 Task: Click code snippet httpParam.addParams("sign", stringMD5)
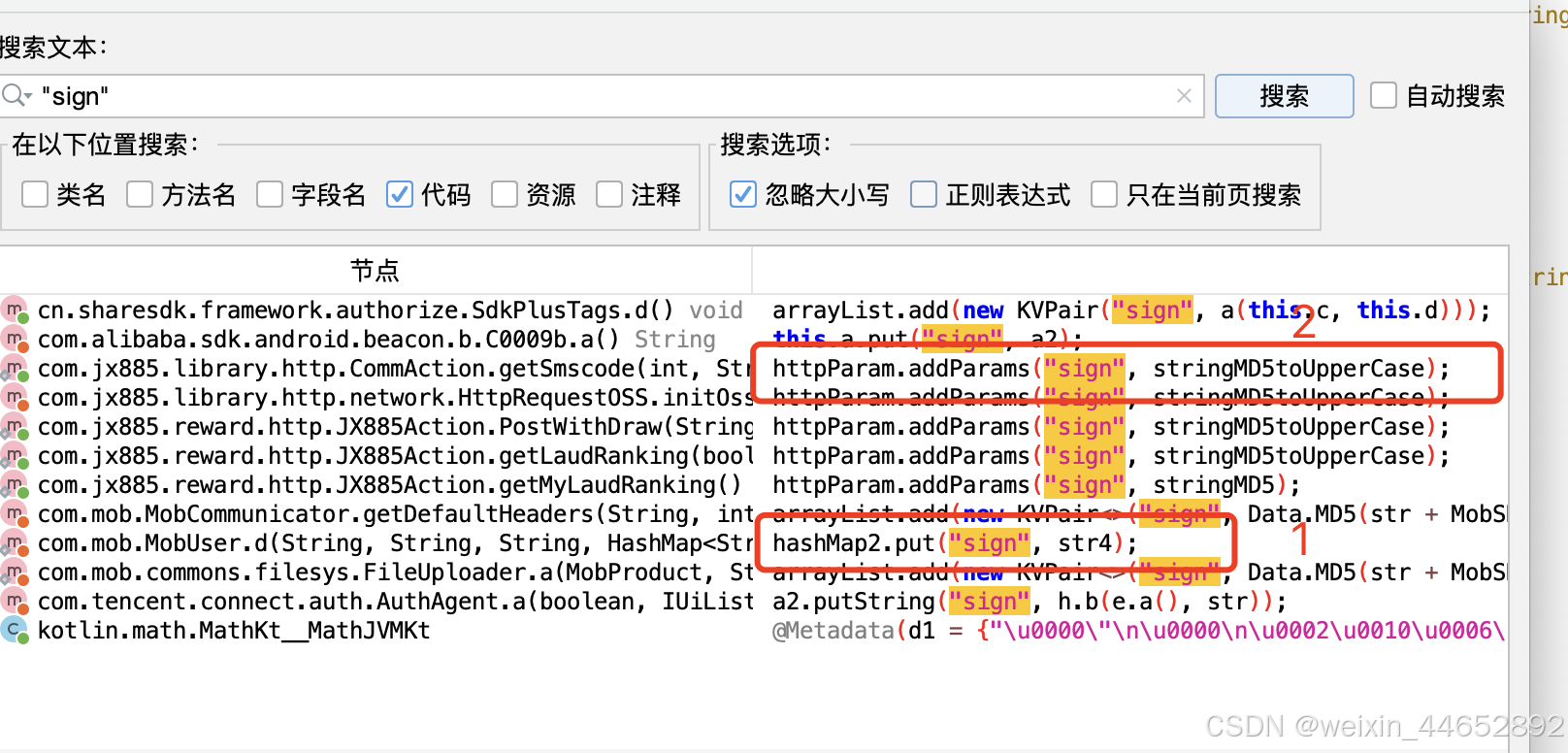1036,485
